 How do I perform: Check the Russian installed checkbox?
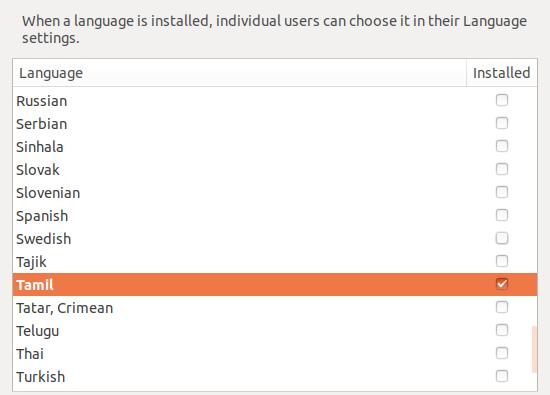pos(502,100)
